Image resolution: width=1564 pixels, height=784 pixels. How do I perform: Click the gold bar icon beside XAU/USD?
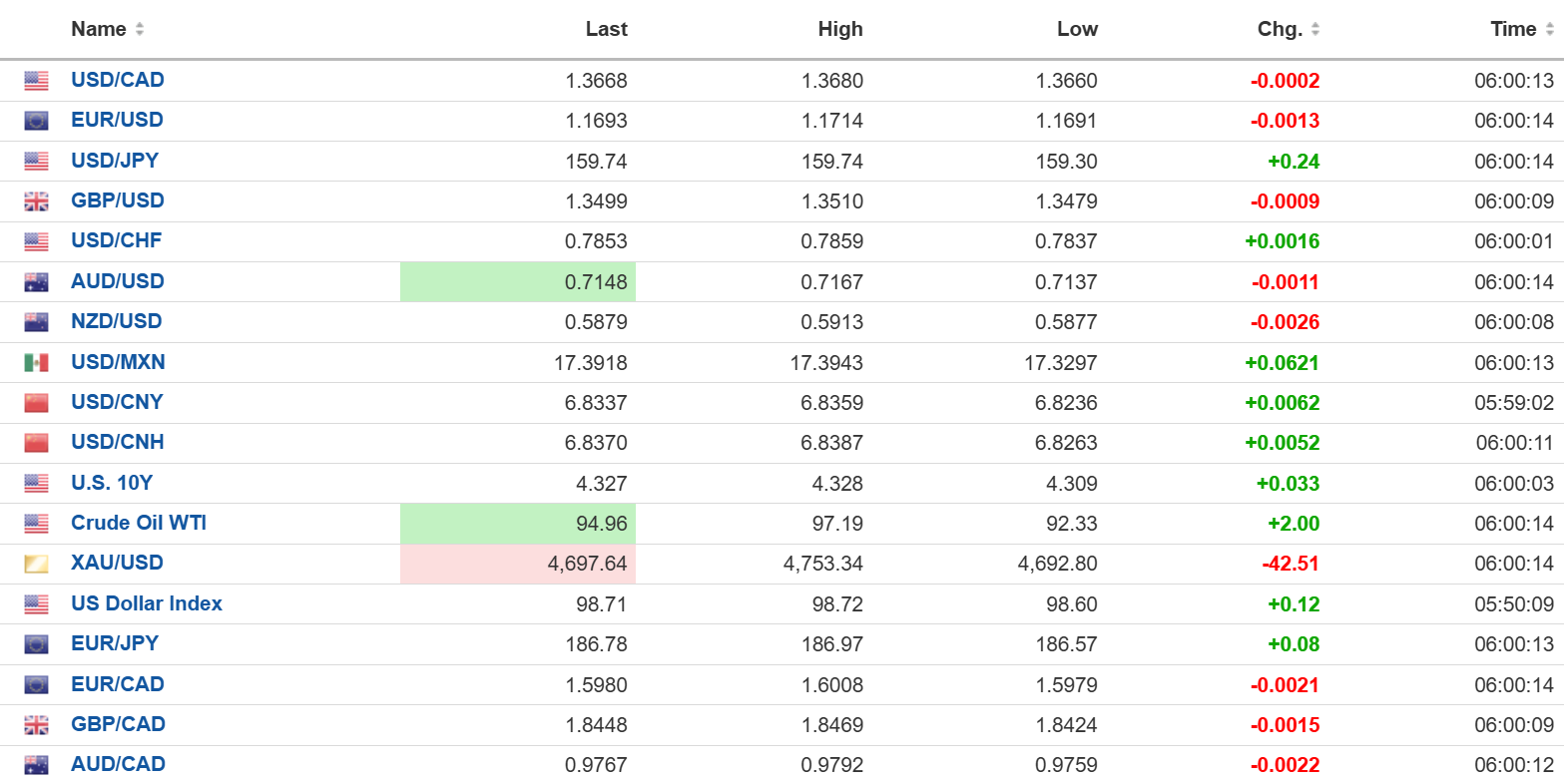(x=36, y=564)
